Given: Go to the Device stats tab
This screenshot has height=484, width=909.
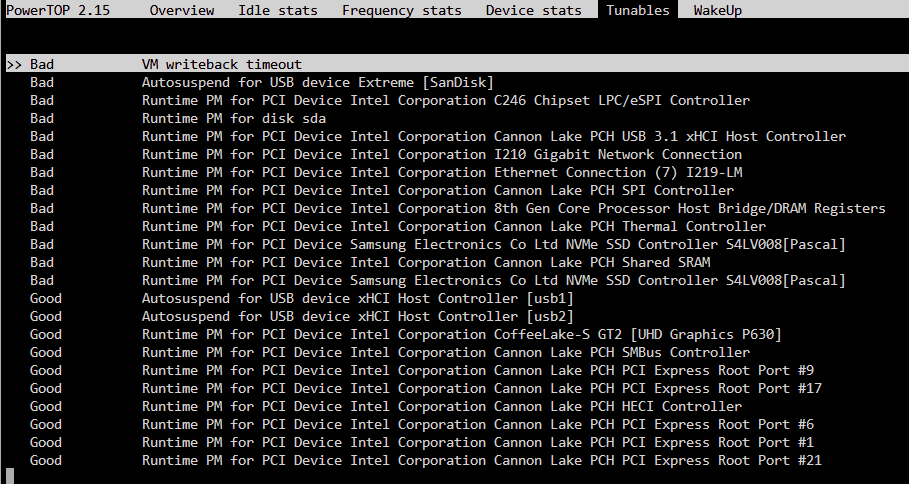Looking at the screenshot, I should (533, 10).
